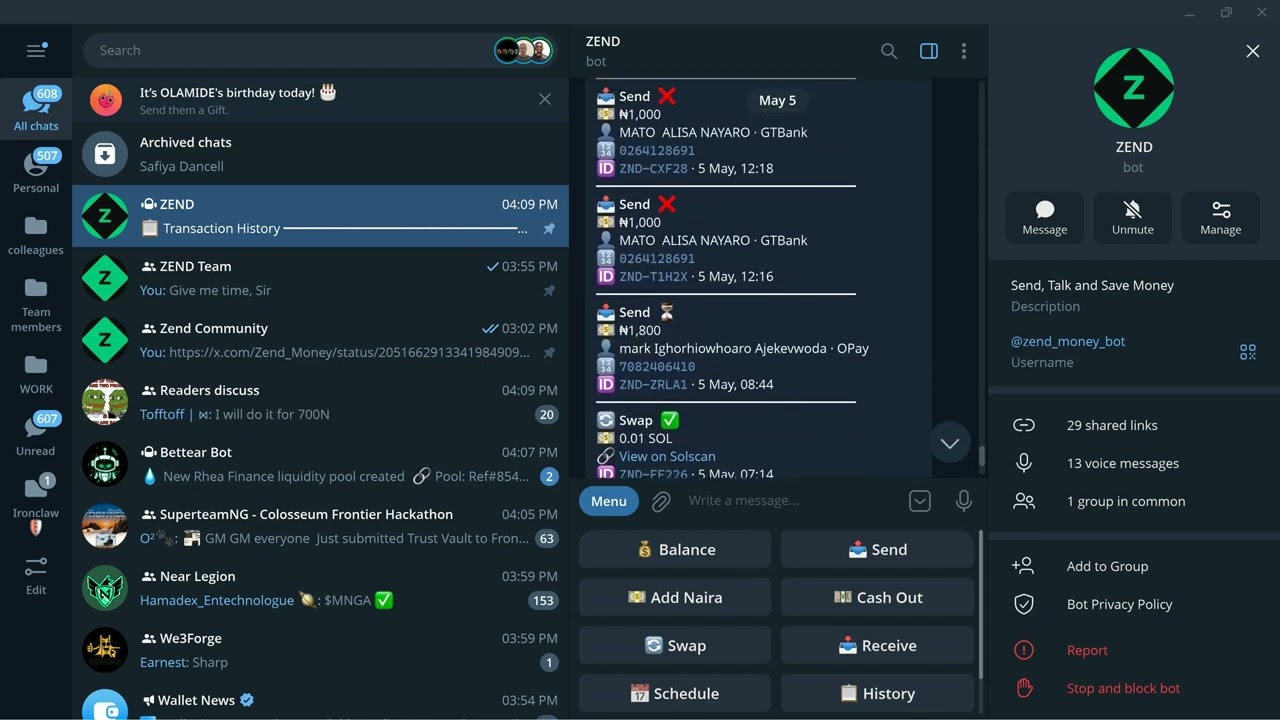The height and width of the screenshot is (720, 1280).
Task: Toggle the bot keyboard panel icon
Action: [920, 501]
